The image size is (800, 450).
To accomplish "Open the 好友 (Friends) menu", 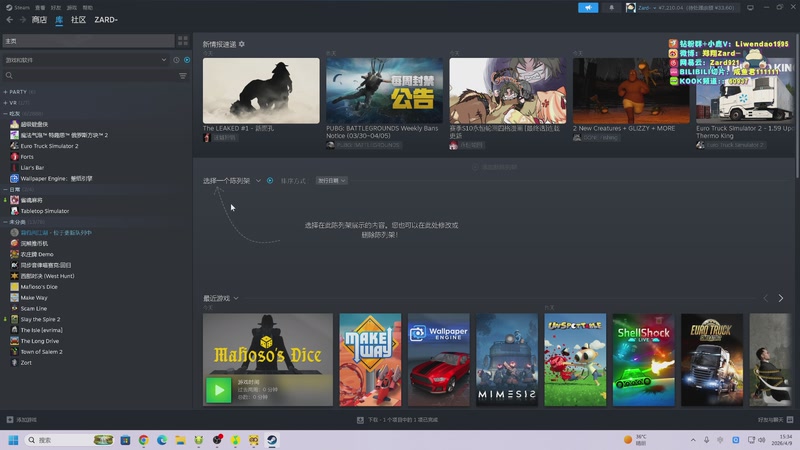I will tap(56, 8).
